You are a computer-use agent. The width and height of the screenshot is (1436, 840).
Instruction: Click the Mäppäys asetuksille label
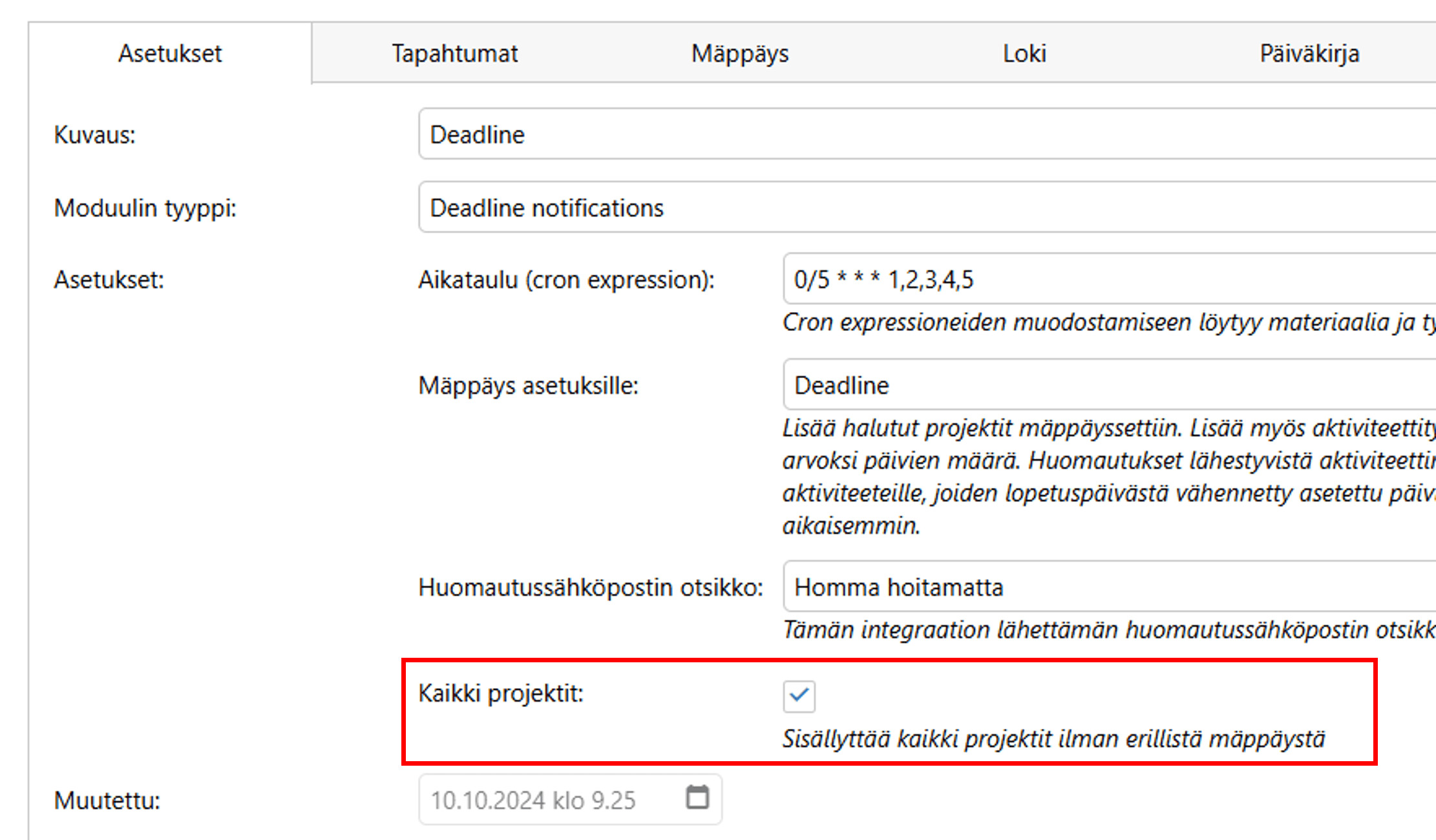(x=528, y=386)
